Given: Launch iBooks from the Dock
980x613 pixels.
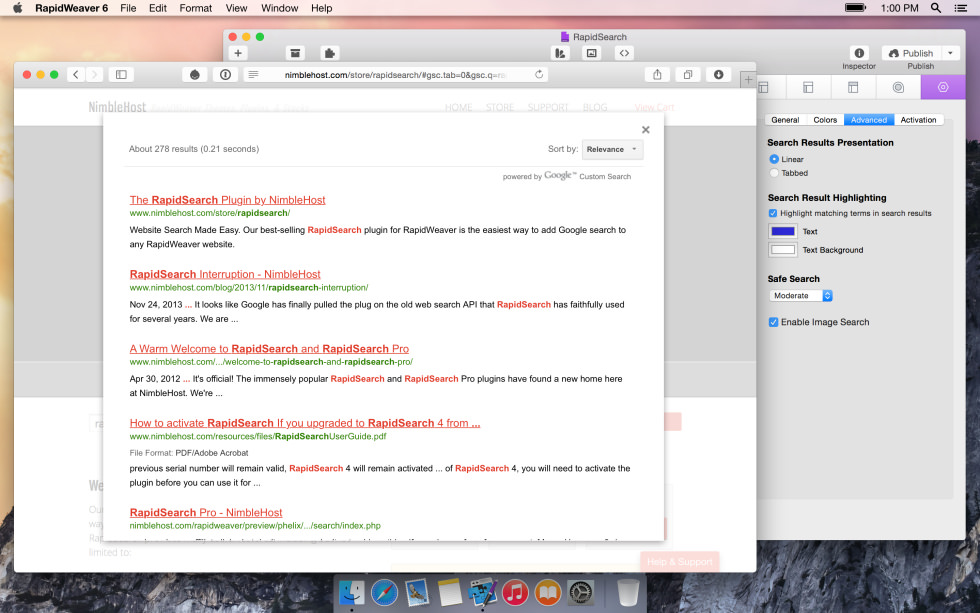Looking at the screenshot, I should (548, 592).
